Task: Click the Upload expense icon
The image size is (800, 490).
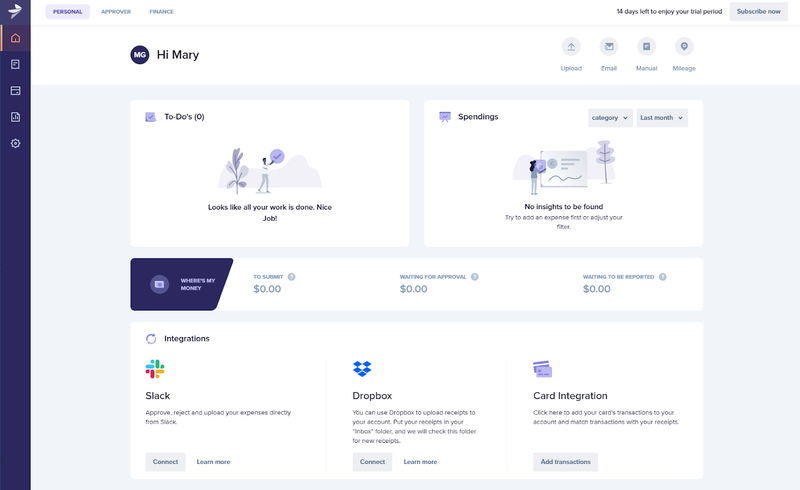Action: (x=571, y=46)
